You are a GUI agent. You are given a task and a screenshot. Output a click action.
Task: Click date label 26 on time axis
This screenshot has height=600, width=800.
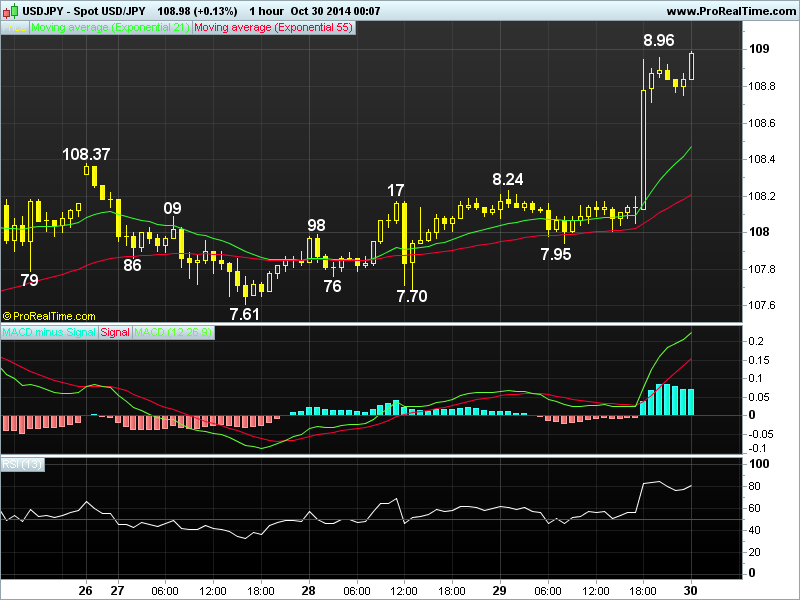[x=86, y=591]
